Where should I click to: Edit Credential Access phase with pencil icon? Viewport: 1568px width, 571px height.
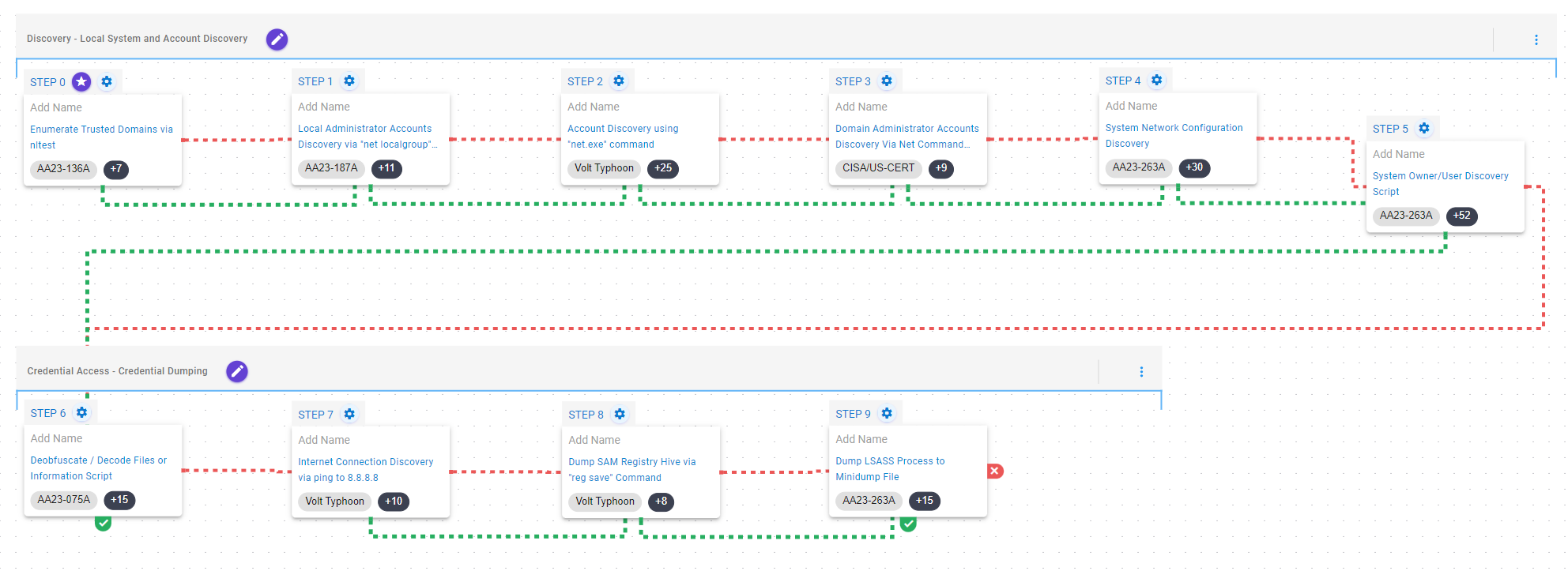[x=237, y=371]
